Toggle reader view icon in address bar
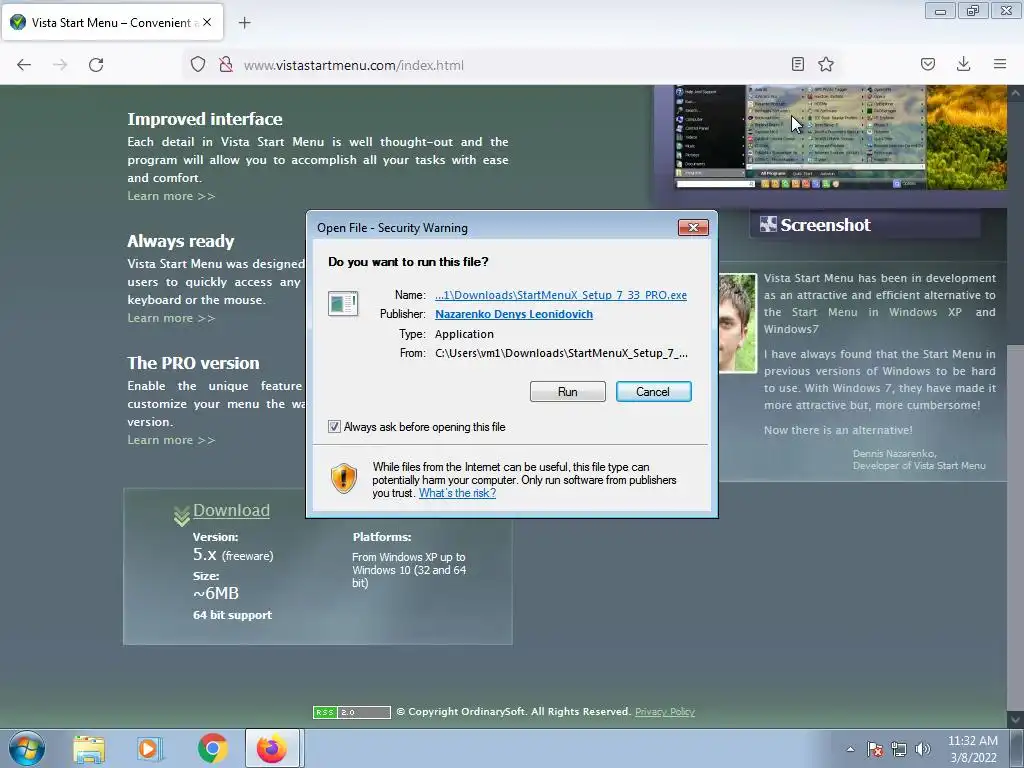This screenshot has width=1024, height=768. pyautogui.click(x=797, y=64)
